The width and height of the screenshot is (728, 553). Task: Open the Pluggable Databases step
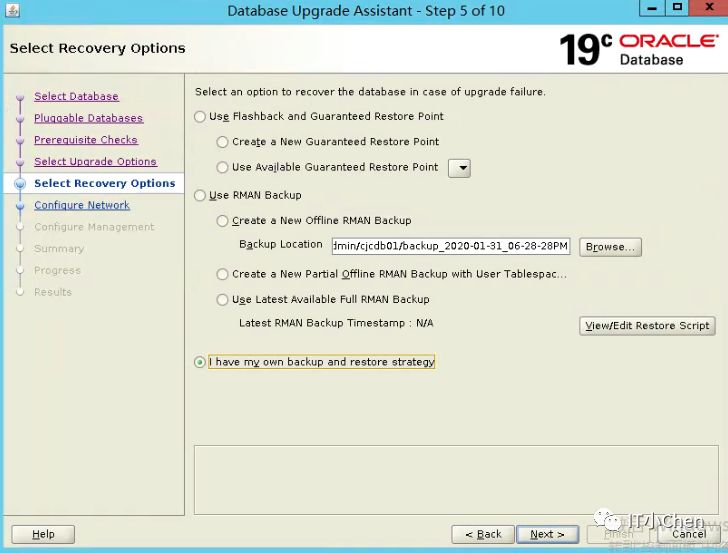tap(89, 118)
